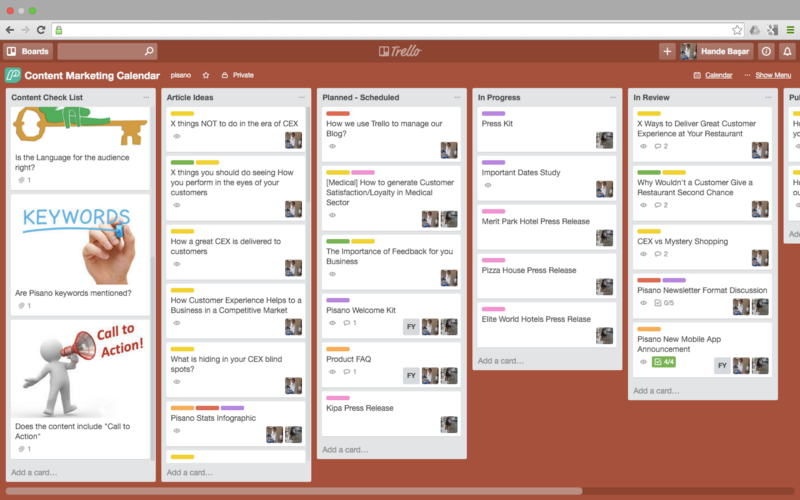Toggle watch eye on Pisano Stats Infographic
This screenshot has height=500, width=800.
tap(177, 431)
